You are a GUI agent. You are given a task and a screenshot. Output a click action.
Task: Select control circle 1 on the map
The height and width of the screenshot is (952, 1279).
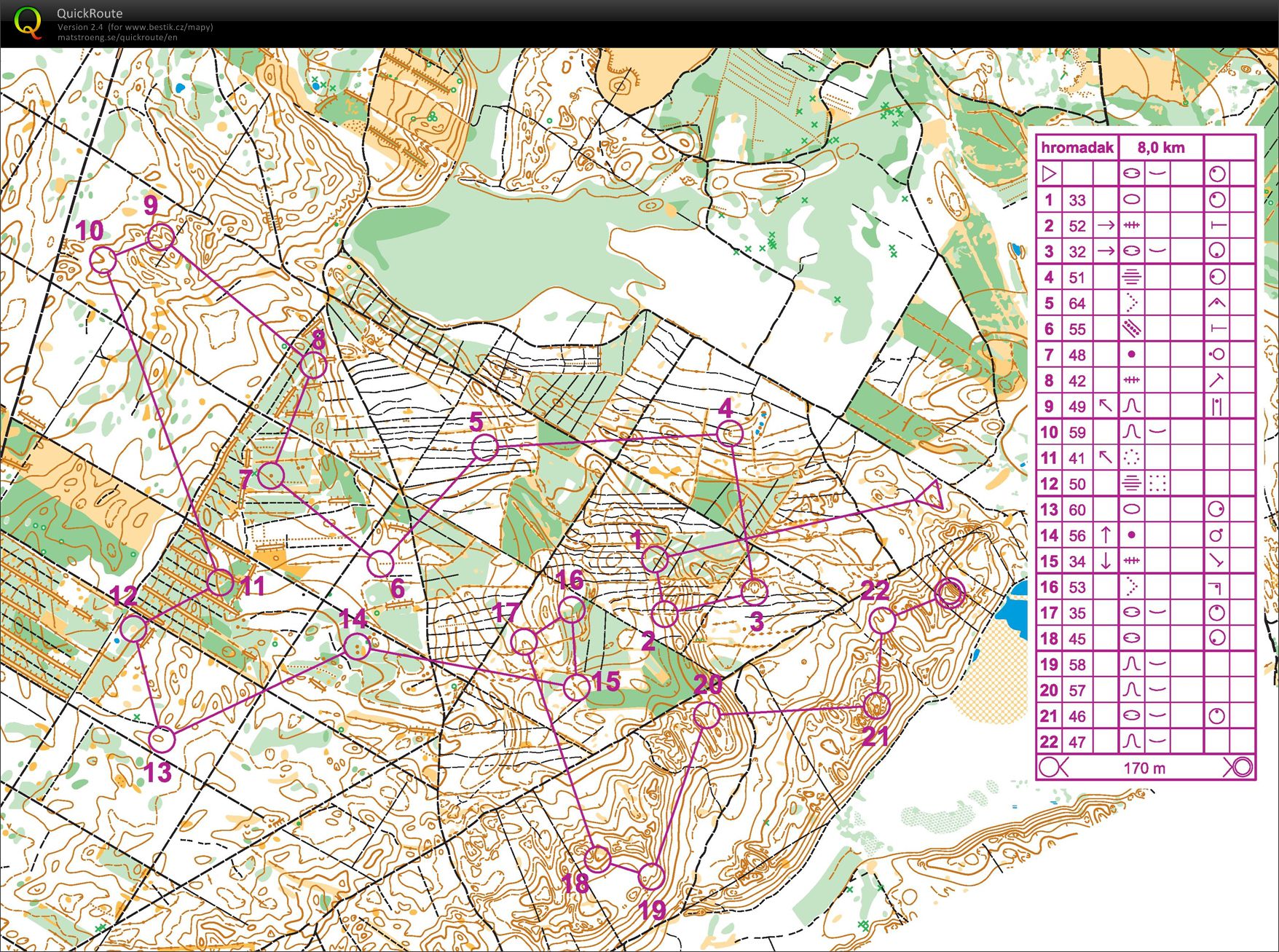[x=656, y=559]
